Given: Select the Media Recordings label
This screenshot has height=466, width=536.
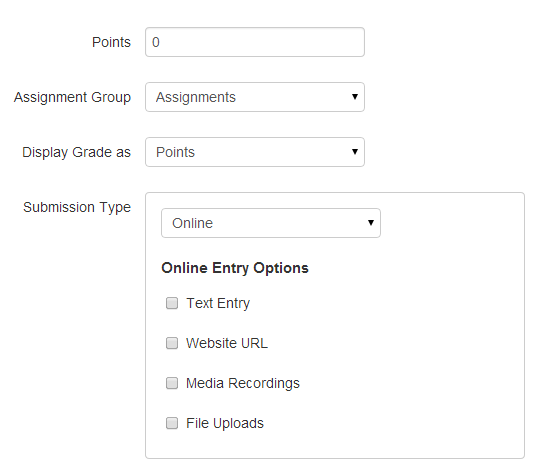Looking at the screenshot, I should [x=243, y=384].
